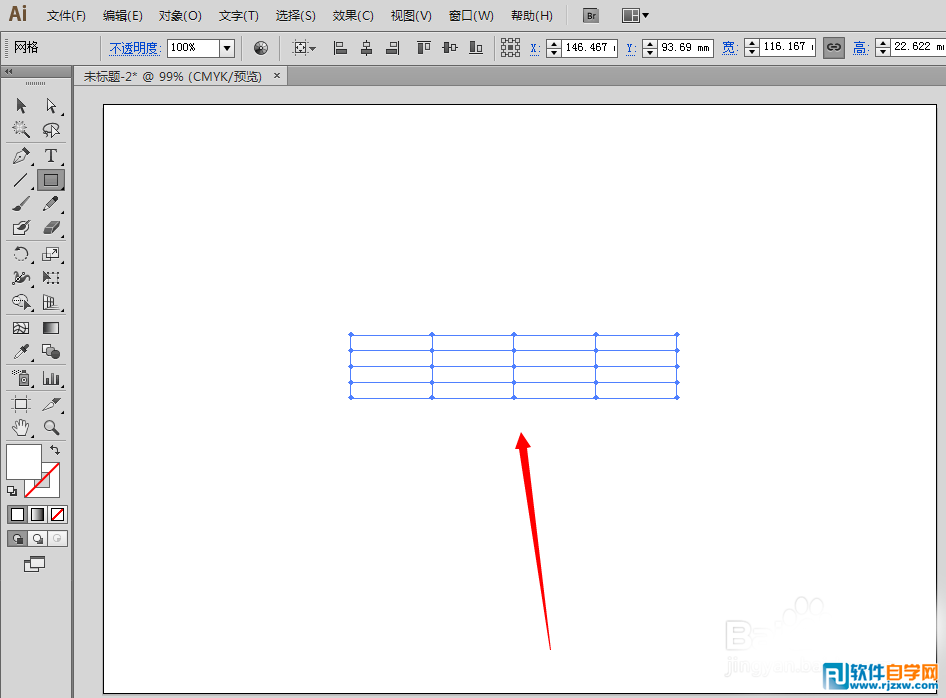Open the arrange documents dropdown
The height and width of the screenshot is (698, 946).
[635, 16]
